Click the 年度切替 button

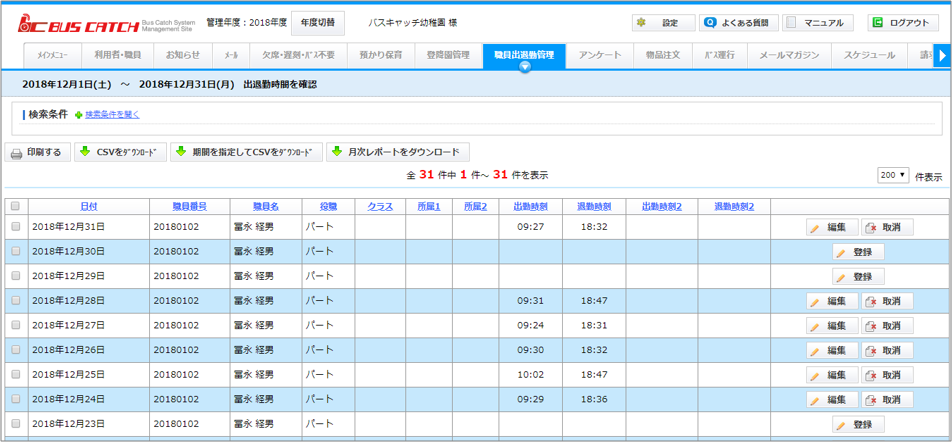coord(318,23)
